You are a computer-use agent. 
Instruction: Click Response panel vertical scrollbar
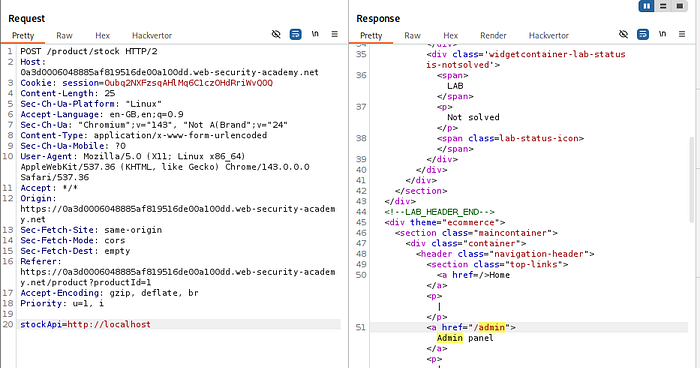click(692, 179)
